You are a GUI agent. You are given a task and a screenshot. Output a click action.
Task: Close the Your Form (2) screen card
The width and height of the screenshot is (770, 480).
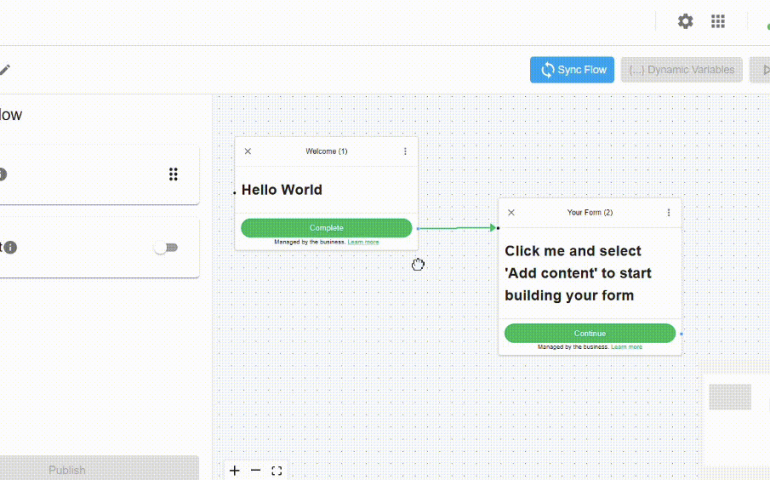tap(511, 213)
